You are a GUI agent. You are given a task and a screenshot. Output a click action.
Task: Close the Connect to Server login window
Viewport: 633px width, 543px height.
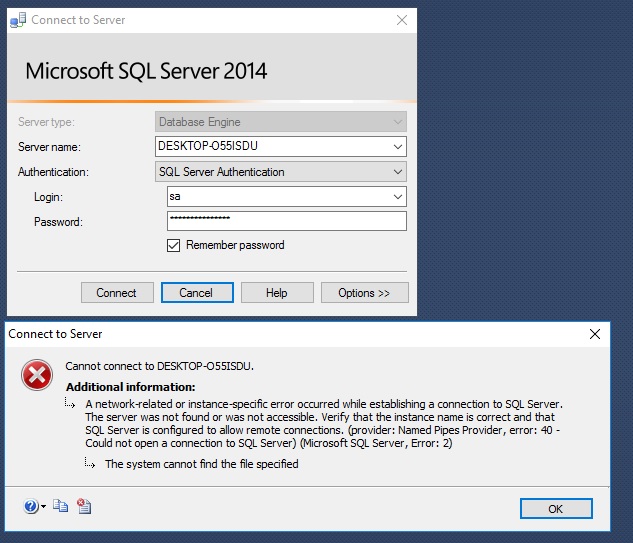[x=402, y=20]
